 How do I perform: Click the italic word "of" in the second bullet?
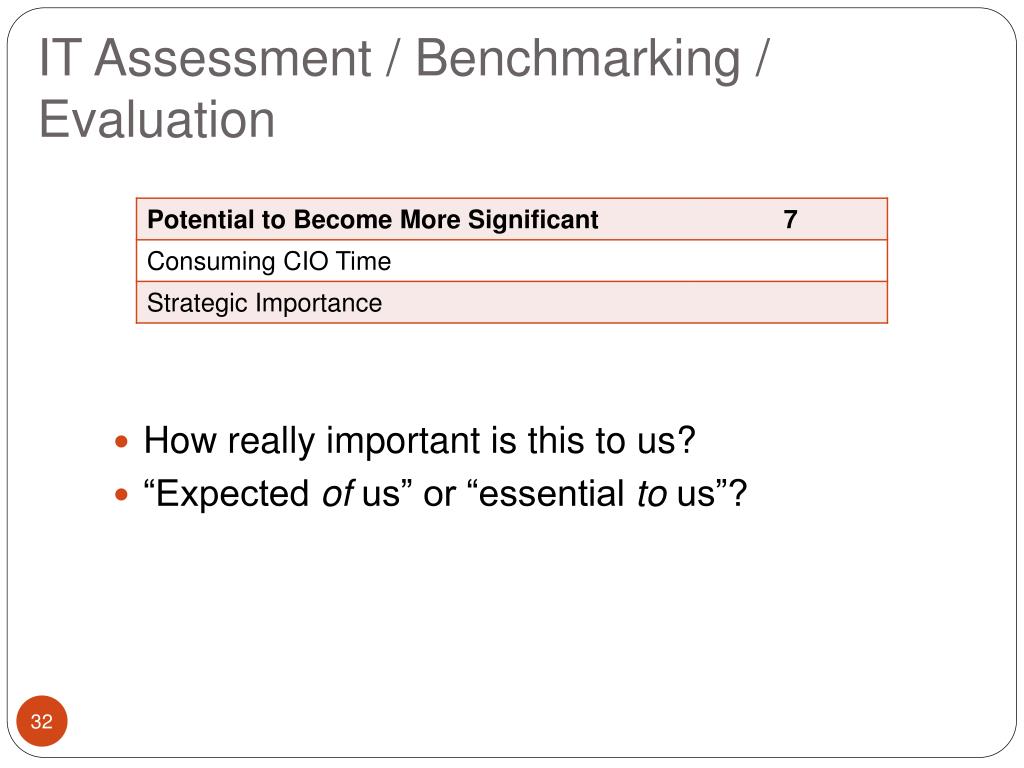click(338, 494)
